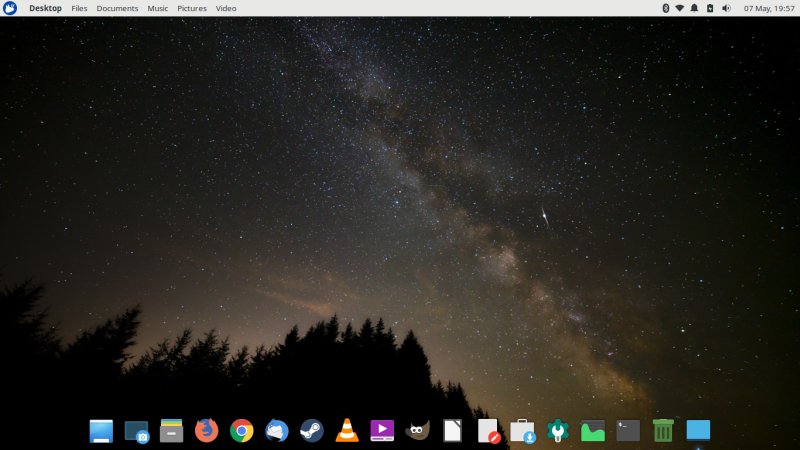Open the terminal from the dock

(x=627, y=430)
